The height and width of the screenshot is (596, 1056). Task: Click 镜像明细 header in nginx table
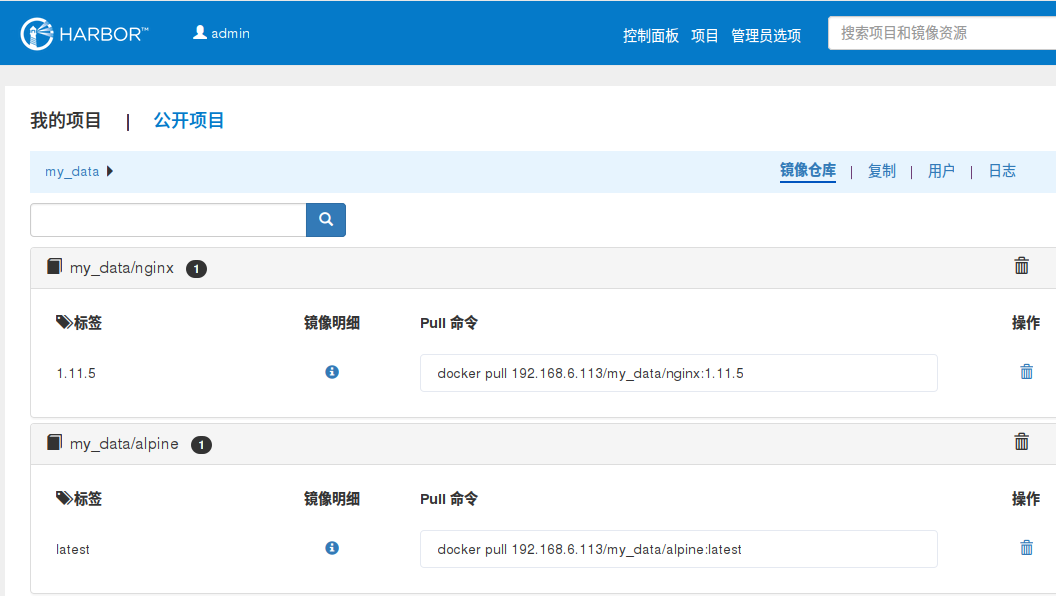click(332, 323)
